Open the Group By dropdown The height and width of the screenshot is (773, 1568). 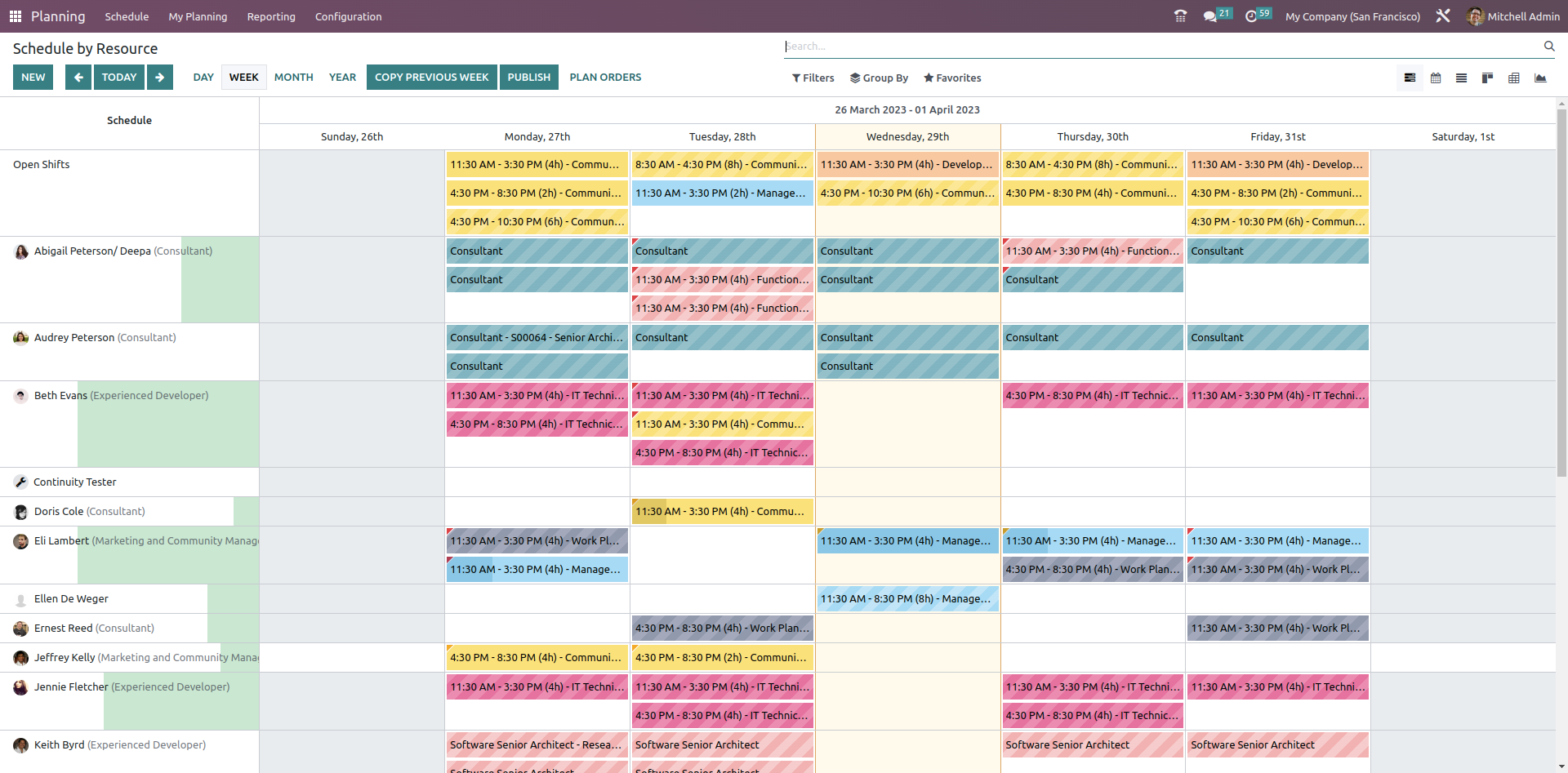880,78
